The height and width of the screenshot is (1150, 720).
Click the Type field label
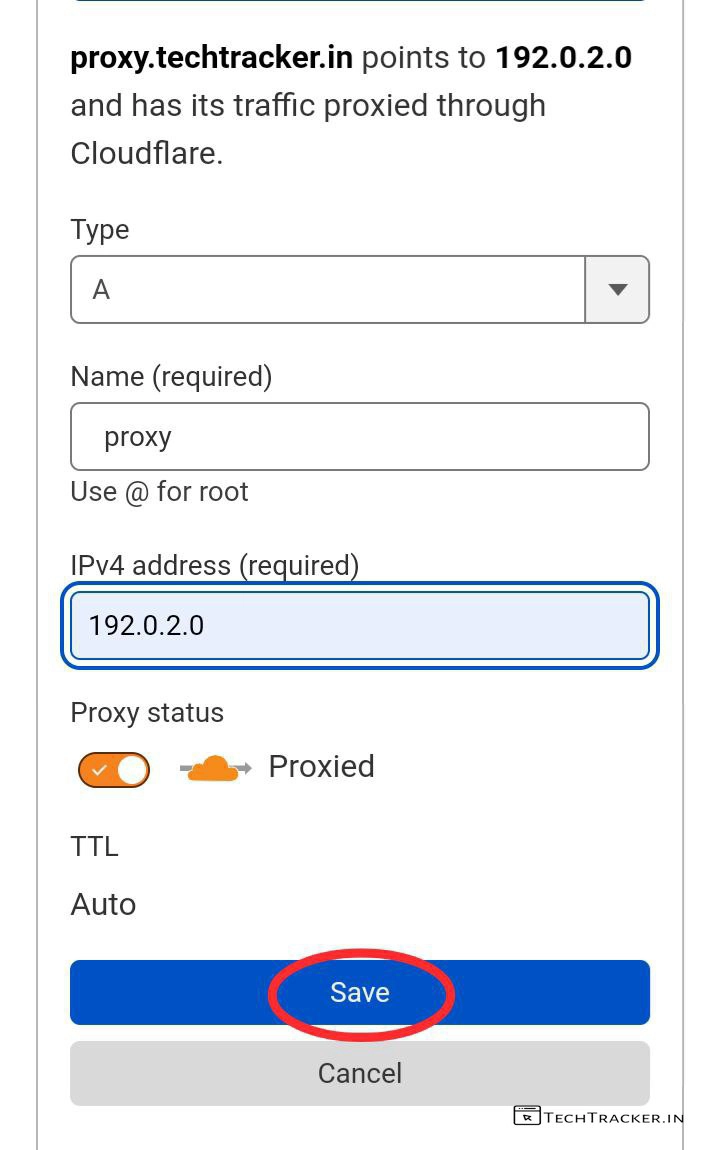(99, 229)
